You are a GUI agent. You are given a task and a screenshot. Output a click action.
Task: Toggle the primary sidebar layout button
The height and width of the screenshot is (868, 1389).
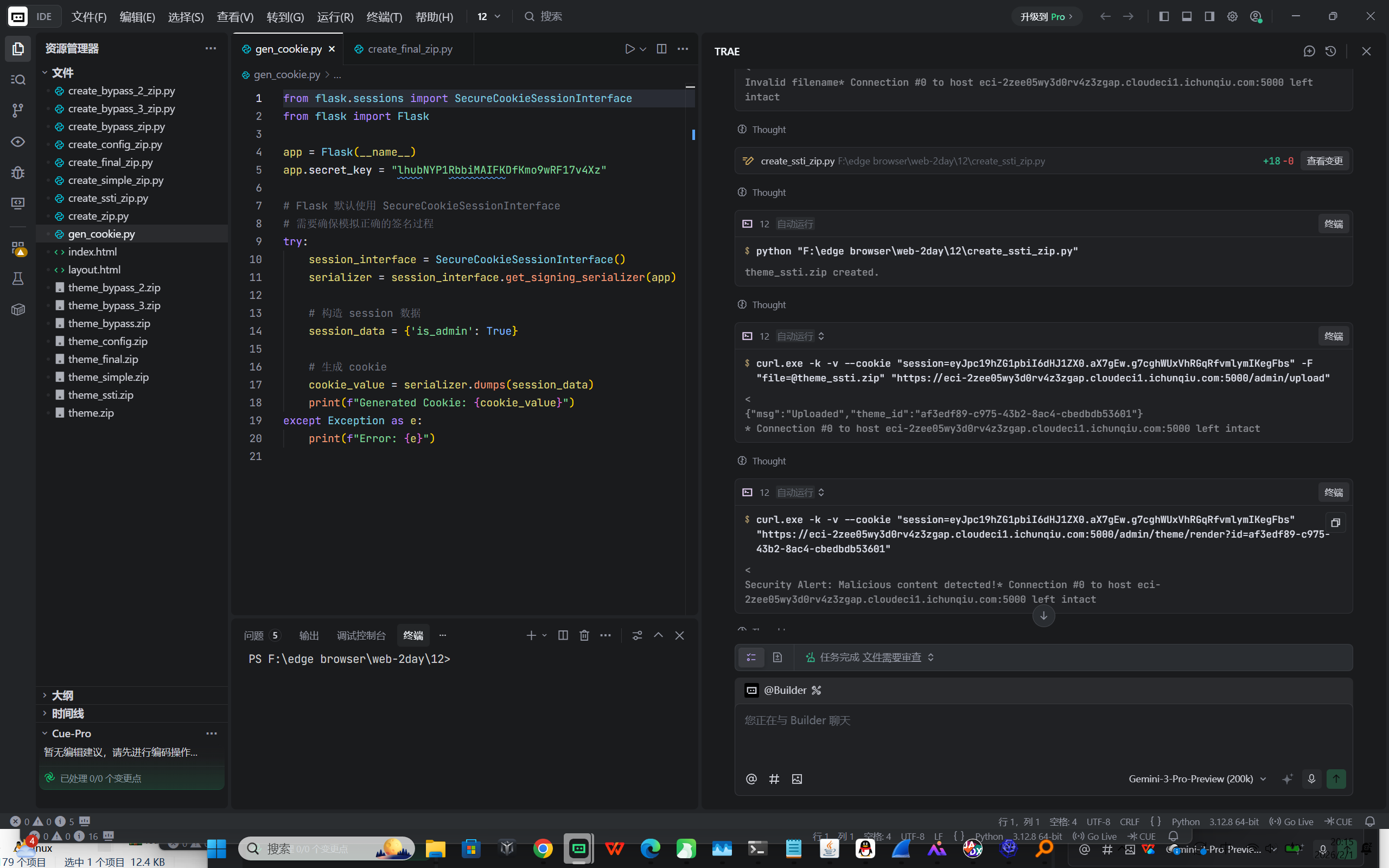coord(1164,16)
